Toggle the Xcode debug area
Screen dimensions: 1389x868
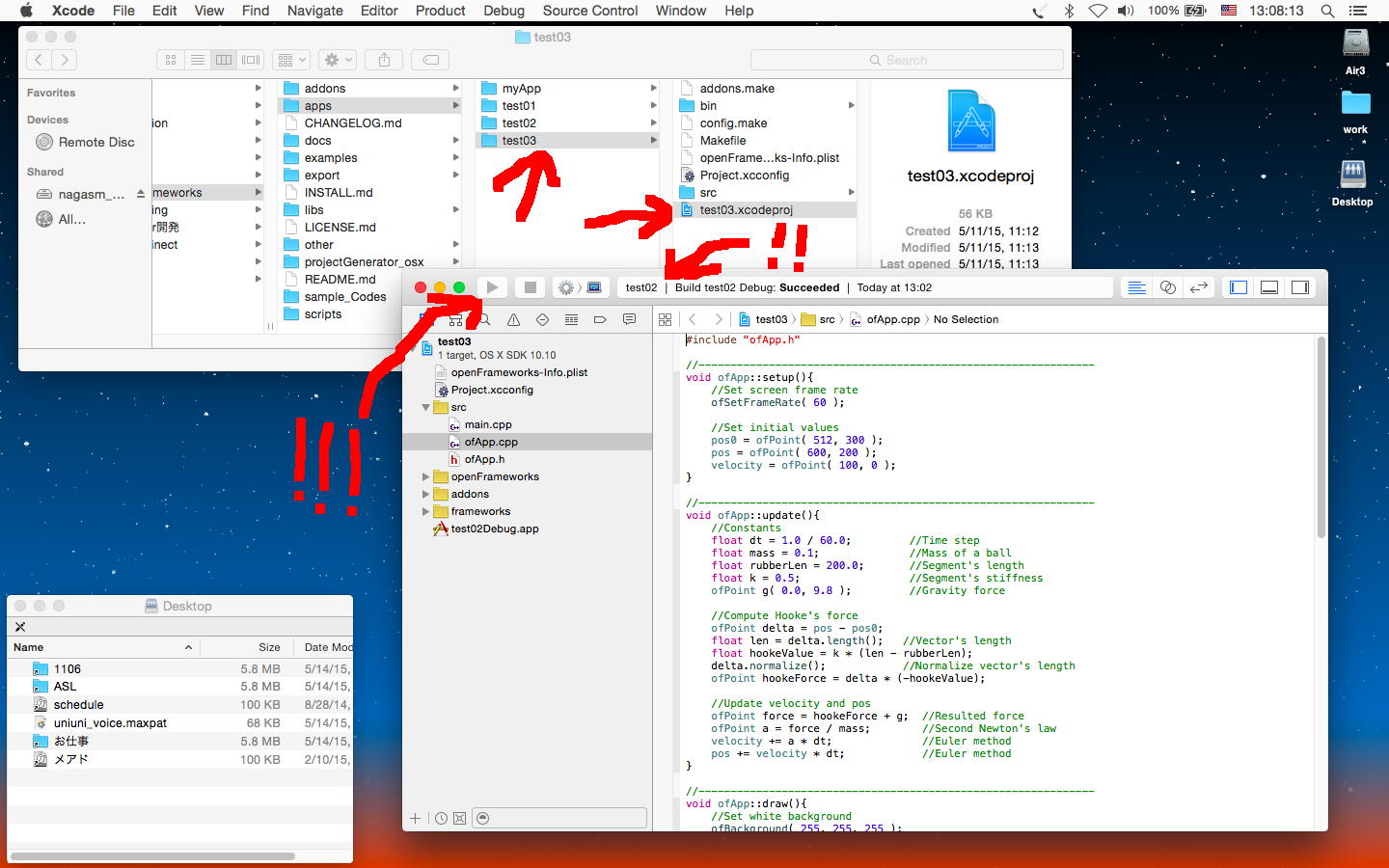[1269, 287]
